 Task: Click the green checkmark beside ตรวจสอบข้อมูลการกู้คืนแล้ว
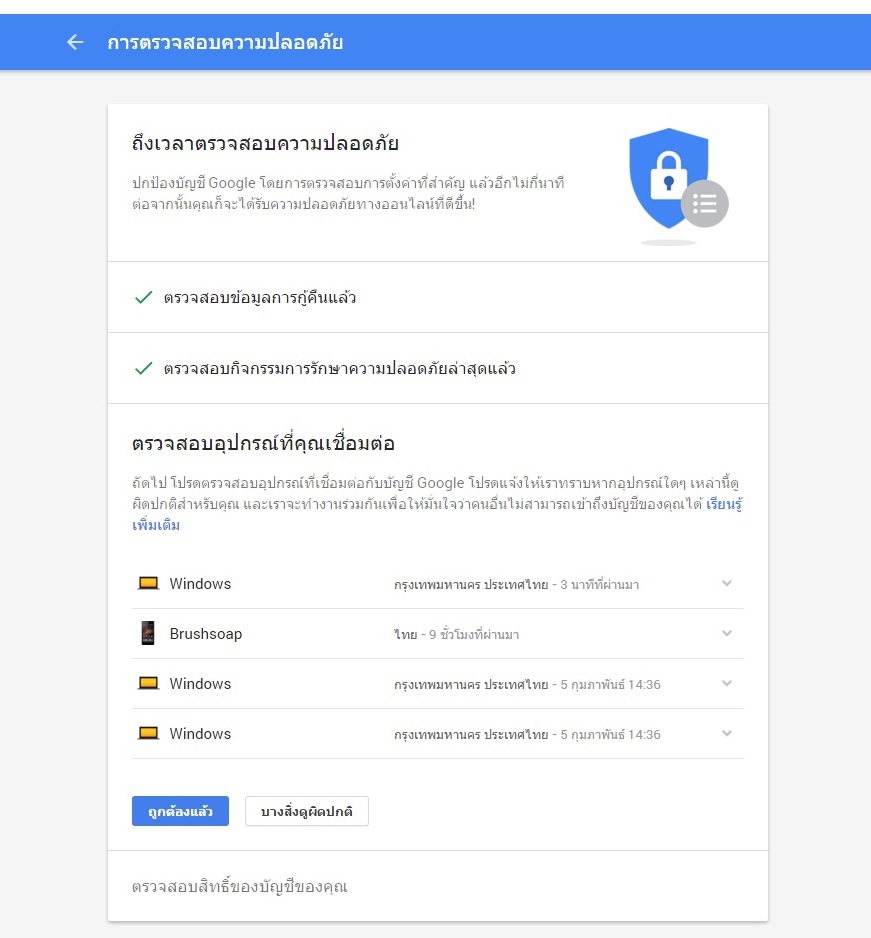click(143, 298)
